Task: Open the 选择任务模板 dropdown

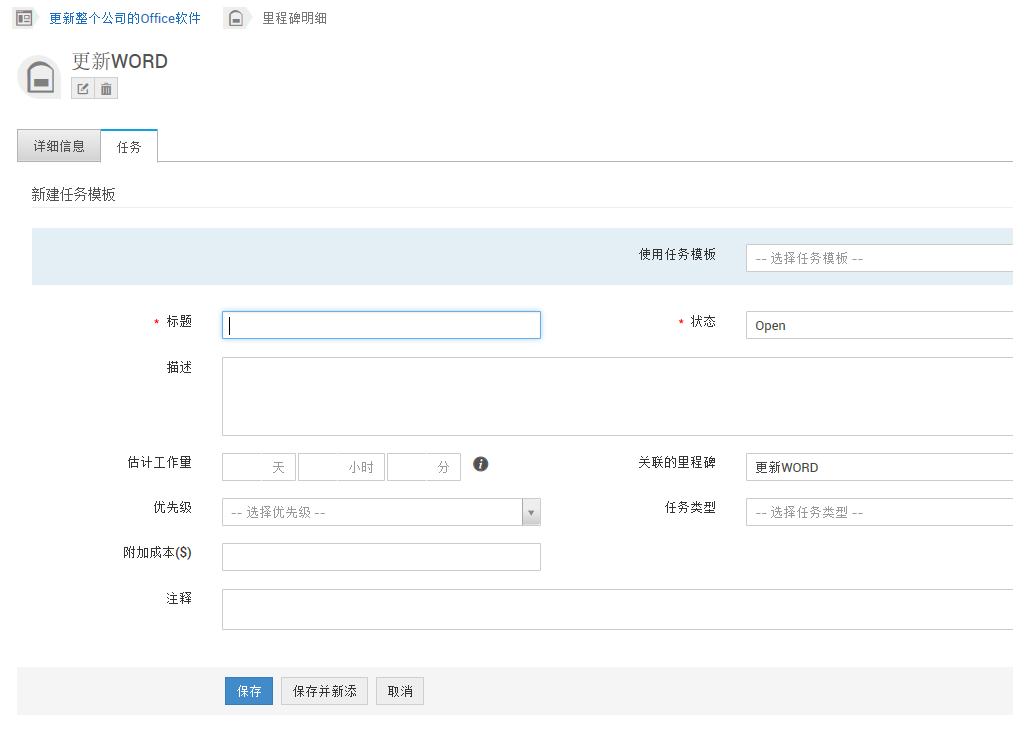Action: click(878, 258)
